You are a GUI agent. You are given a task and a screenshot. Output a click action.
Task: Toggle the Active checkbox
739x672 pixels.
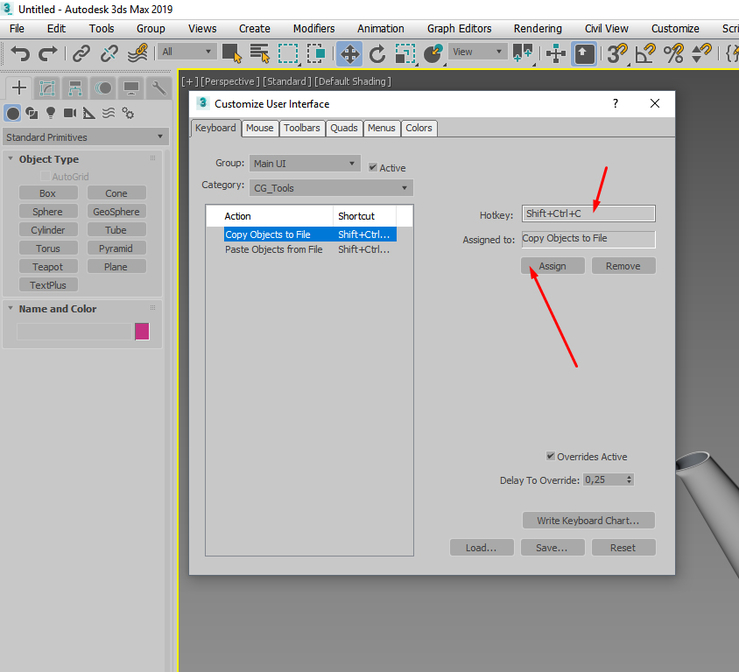click(x=373, y=167)
